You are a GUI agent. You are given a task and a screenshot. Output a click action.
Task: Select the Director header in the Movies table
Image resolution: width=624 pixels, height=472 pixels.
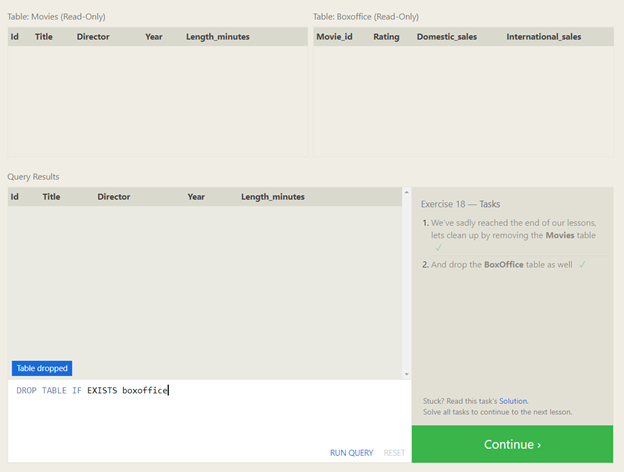[93, 37]
